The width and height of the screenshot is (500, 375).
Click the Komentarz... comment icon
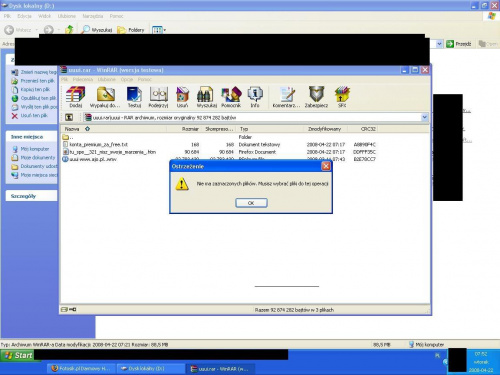(287, 97)
